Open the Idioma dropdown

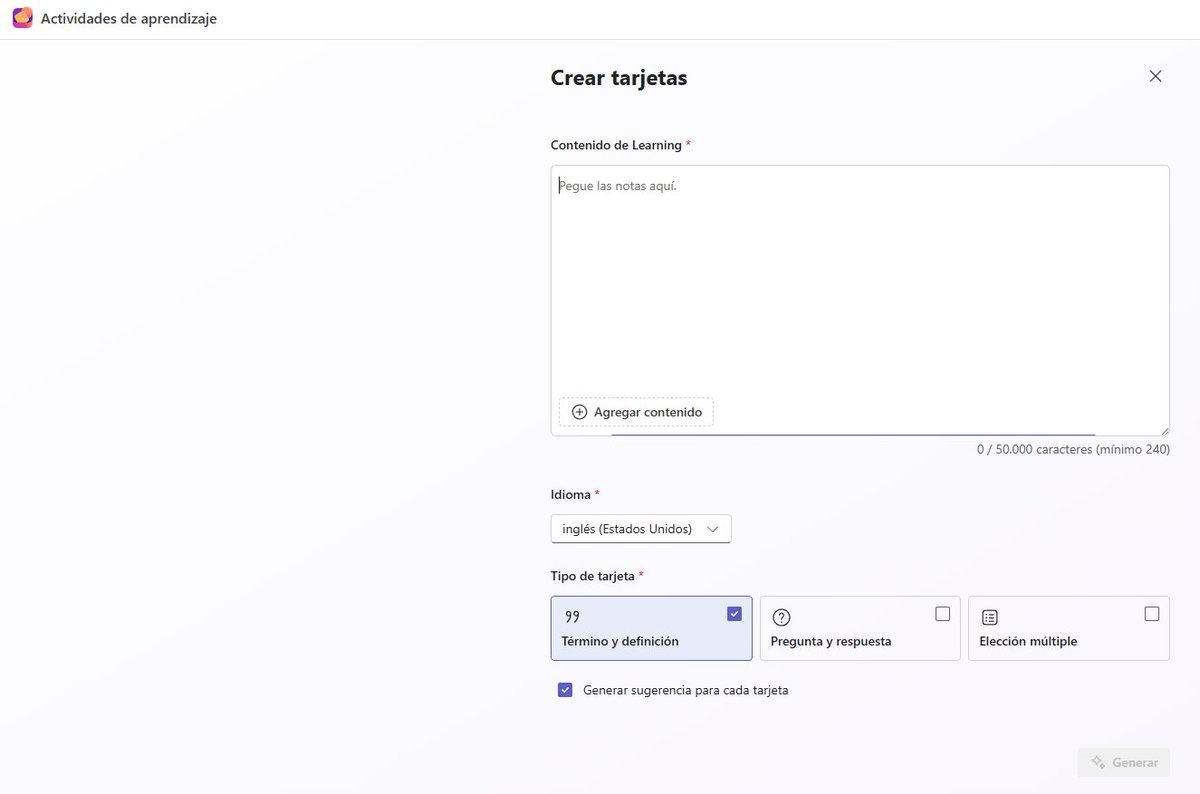tap(641, 529)
